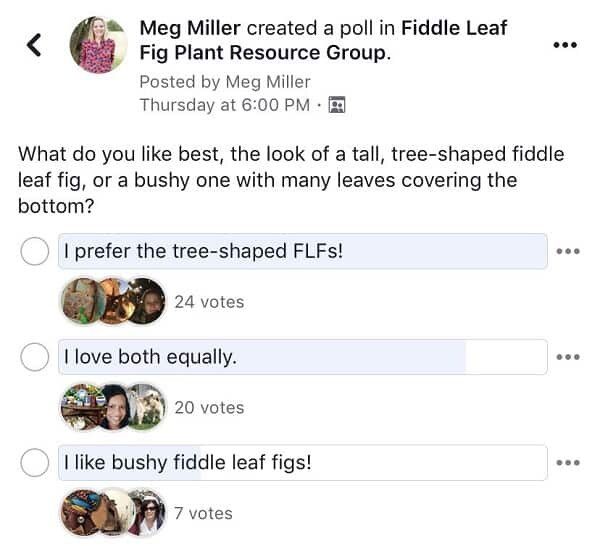View the 7 votes list

click(x=203, y=513)
